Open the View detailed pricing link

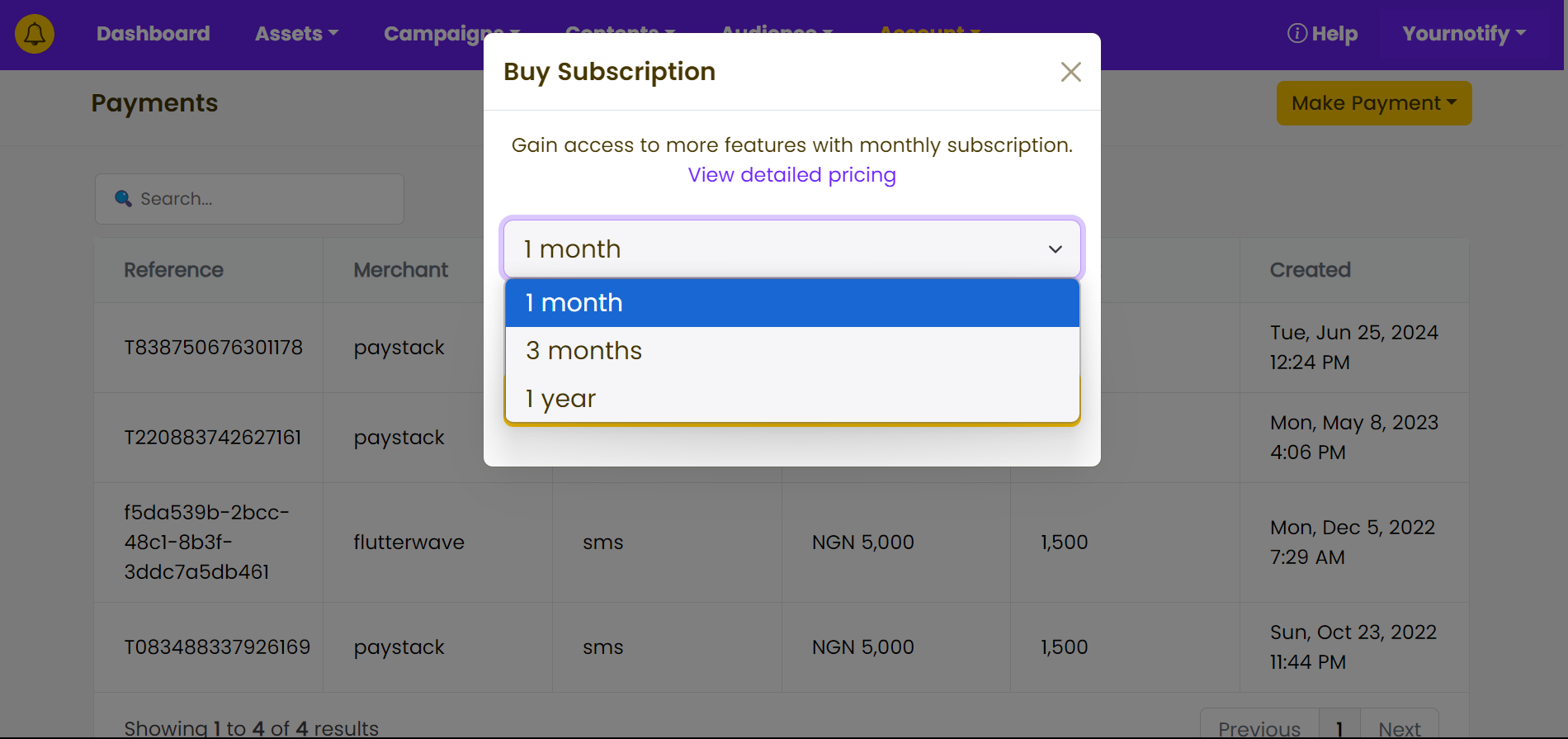(792, 175)
